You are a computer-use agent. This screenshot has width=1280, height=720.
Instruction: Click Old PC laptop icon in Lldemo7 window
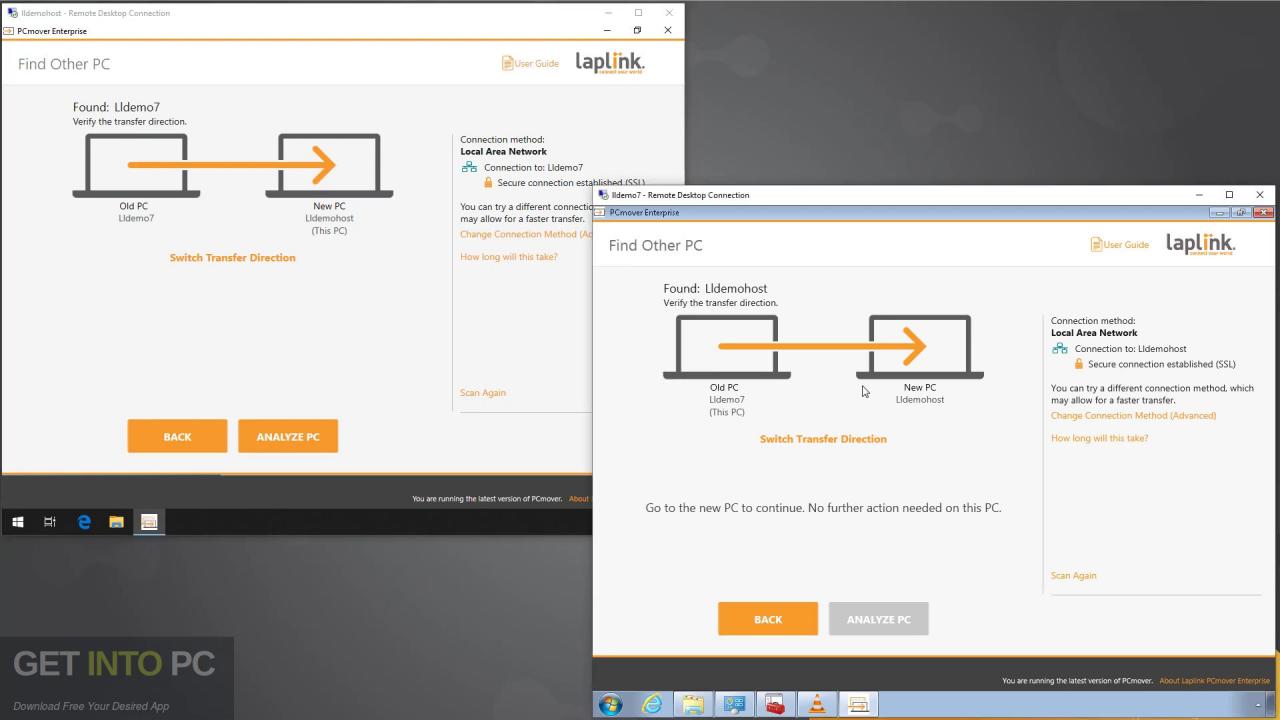727,347
